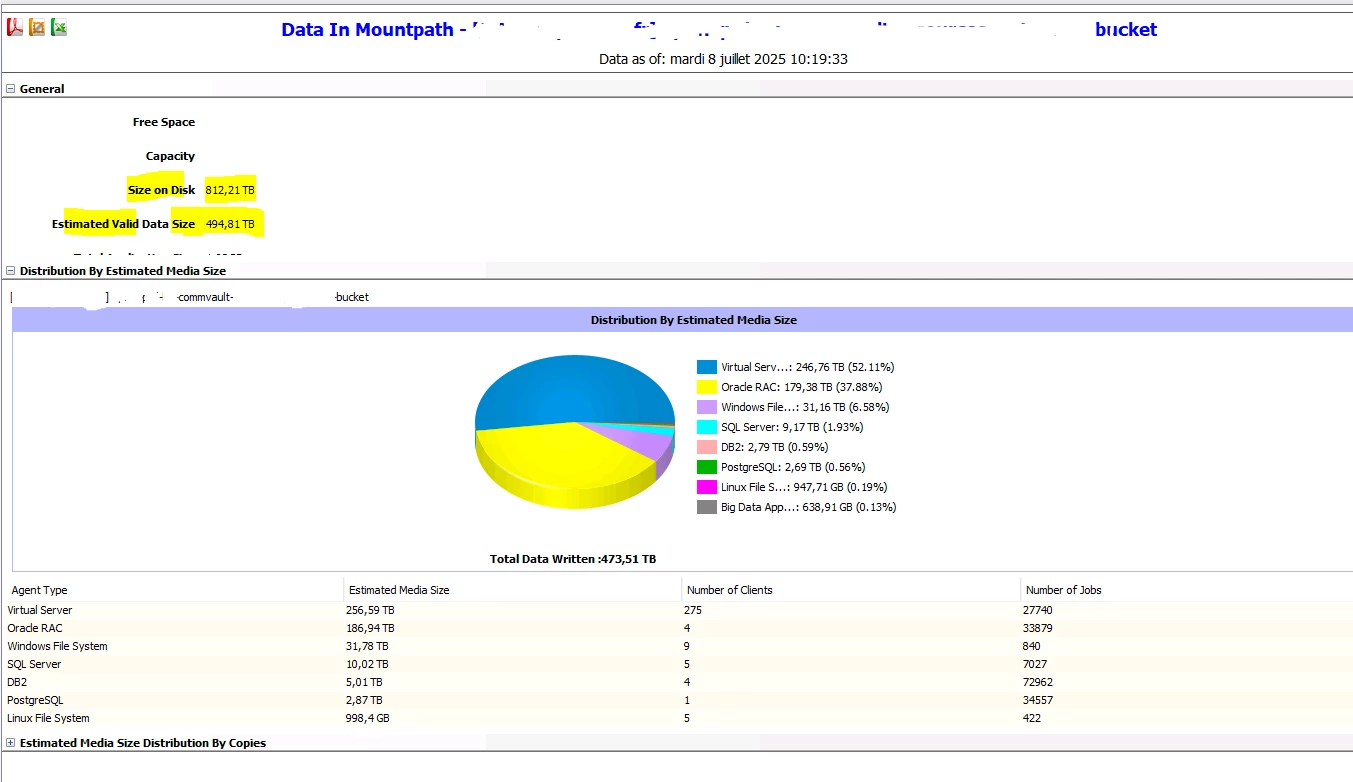Collapse Distribution By Estimated Media Size section
The height and width of the screenshot is (782, 1353).
(x=11, y=271)
